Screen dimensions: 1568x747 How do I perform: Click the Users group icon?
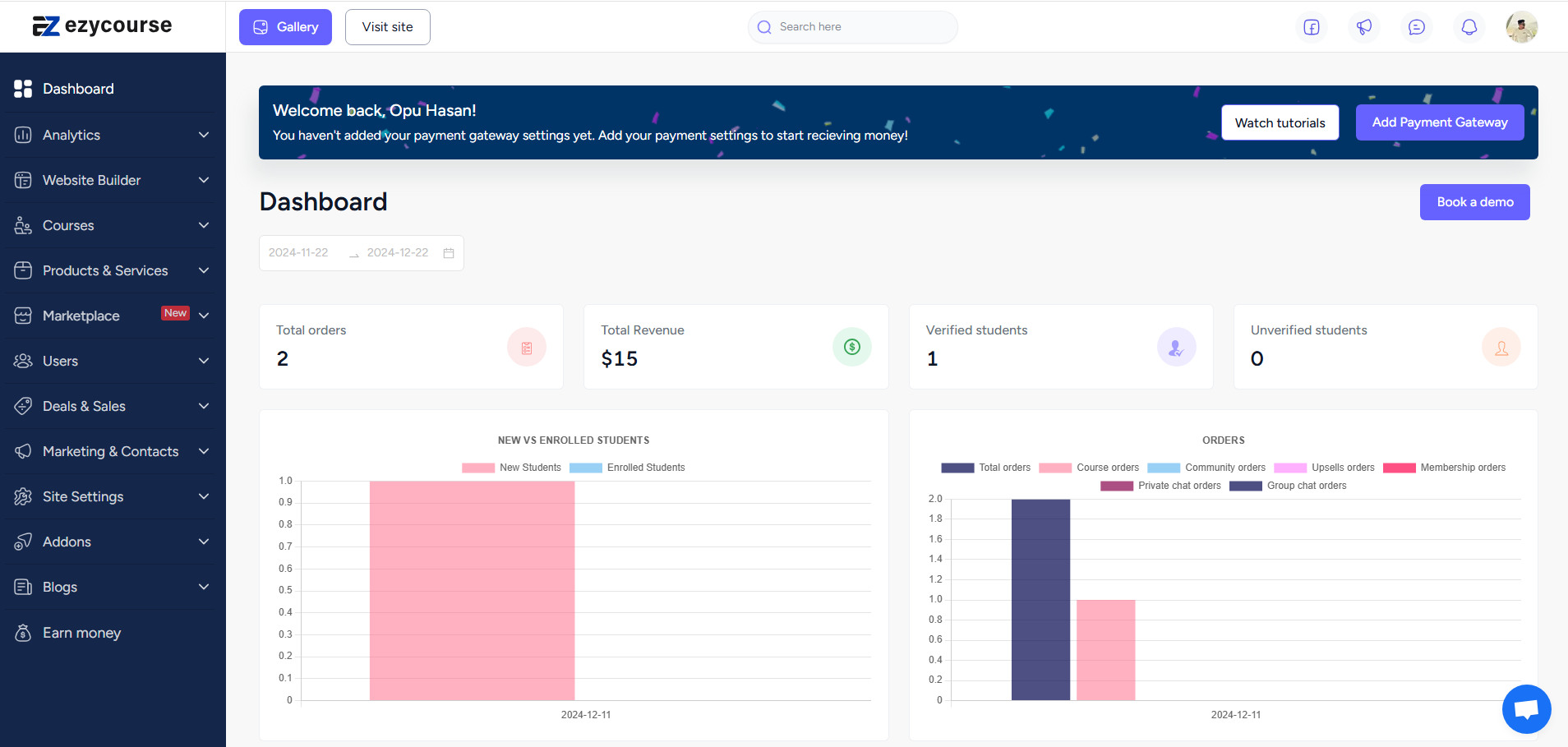click(x=23, y=361)
